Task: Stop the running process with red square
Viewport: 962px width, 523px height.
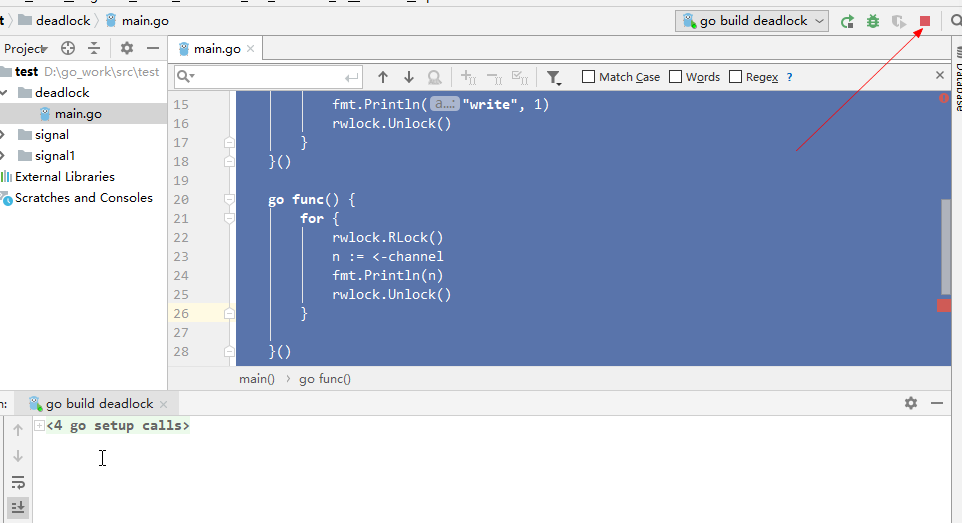Action: (x=925, y=21)
